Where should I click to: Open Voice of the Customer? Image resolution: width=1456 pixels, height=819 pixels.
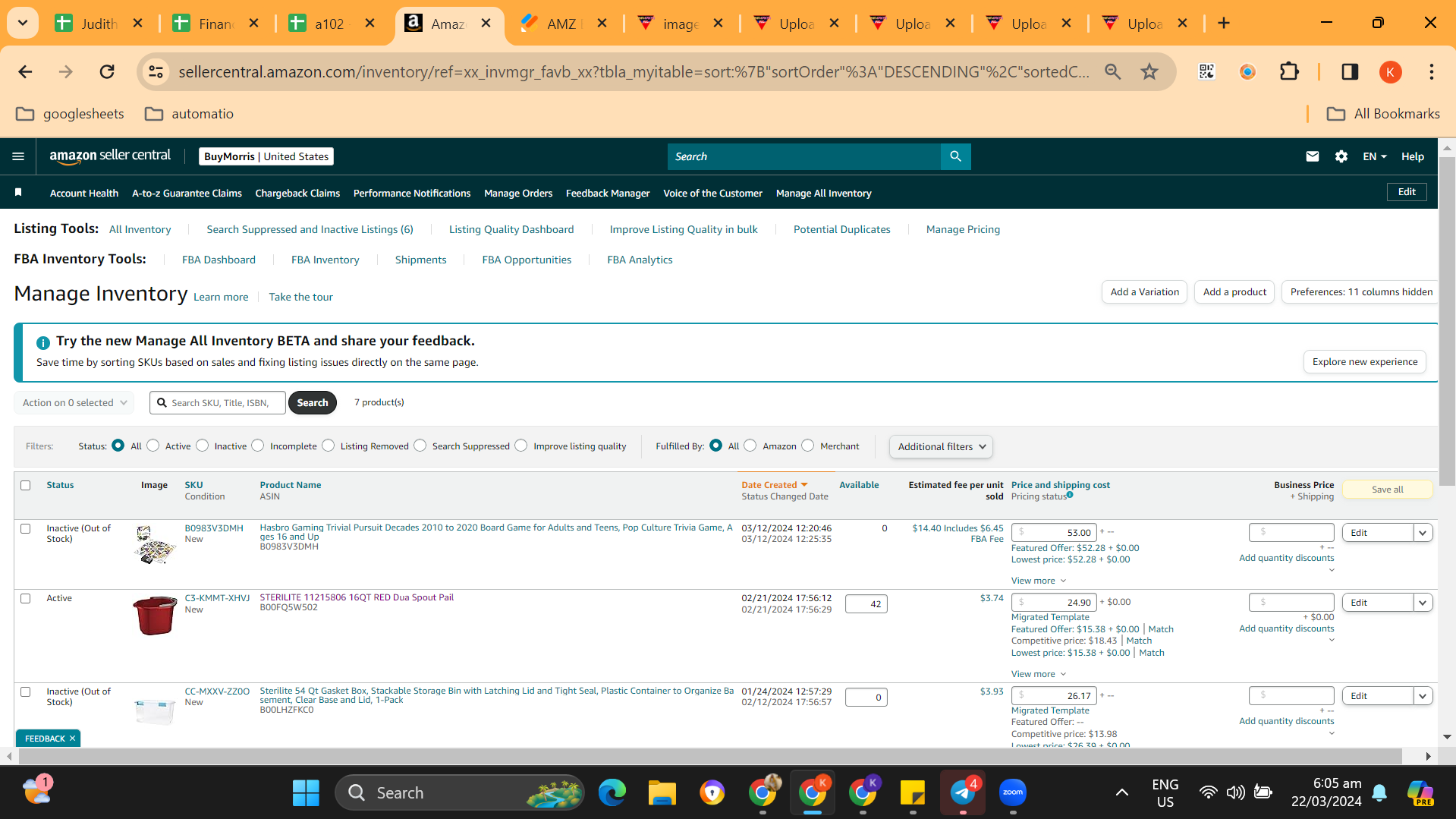pyautogui.click(x=712, y=194)
